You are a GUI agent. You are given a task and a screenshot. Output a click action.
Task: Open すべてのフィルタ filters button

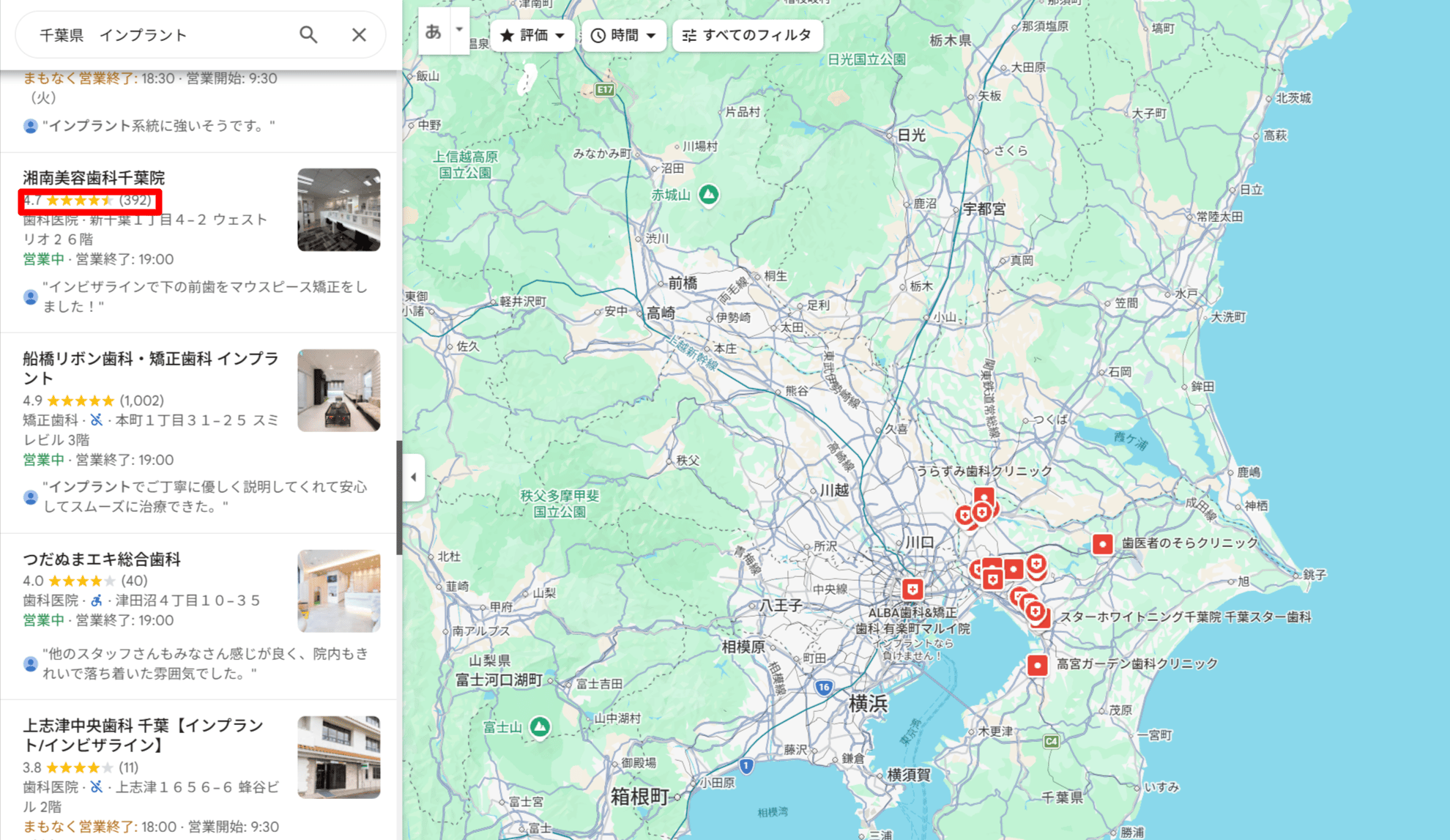pyautogui.click(x=747, y=35)
